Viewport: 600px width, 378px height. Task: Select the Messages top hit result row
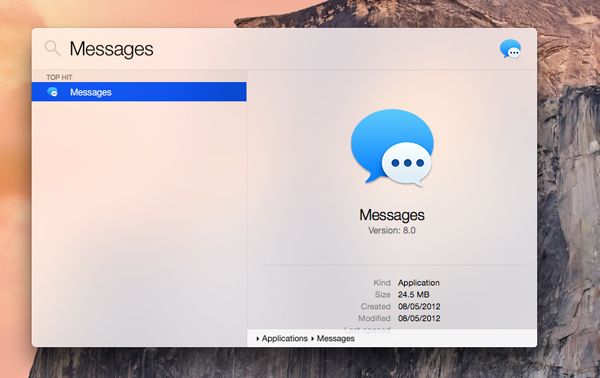139,92
